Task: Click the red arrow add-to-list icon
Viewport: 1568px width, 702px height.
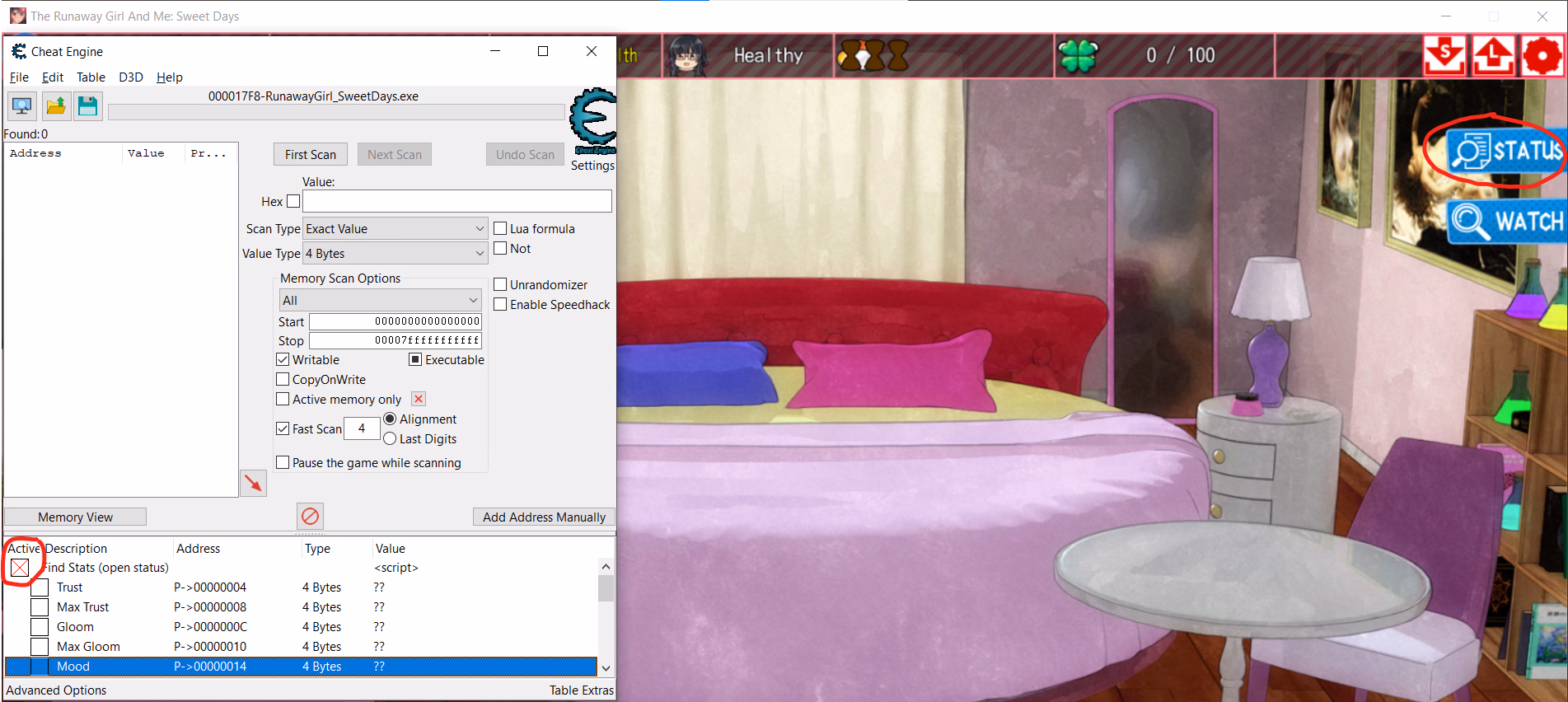Action: click(253, 483)
